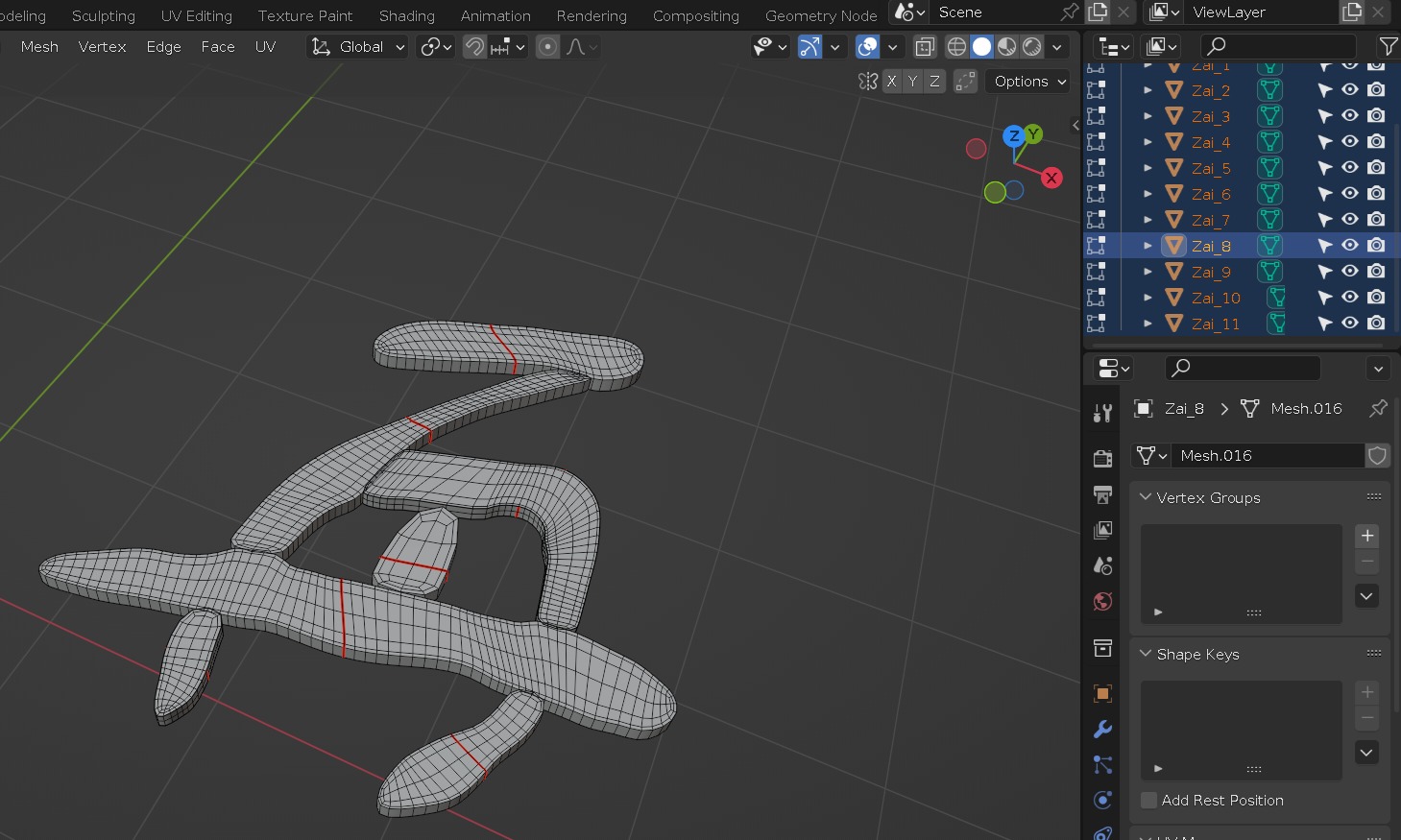This screenshot has width=1401, height=840.
Task: Open the Output properties tab
Action: click(x=1102, y=494)
